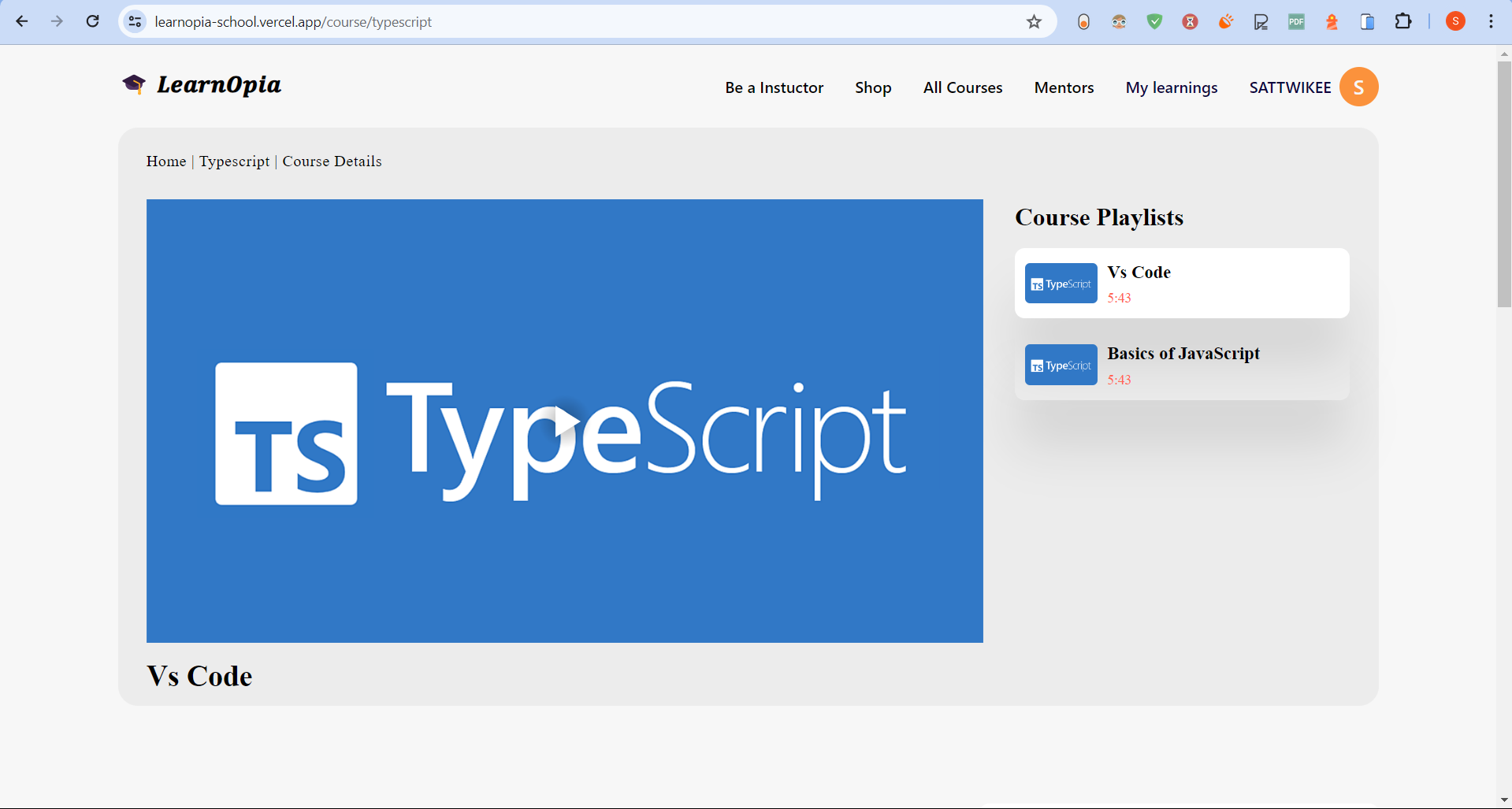Open the PDF extension icon
The width and height of the screenshot is (1512, 809).
click(1296, 21)
